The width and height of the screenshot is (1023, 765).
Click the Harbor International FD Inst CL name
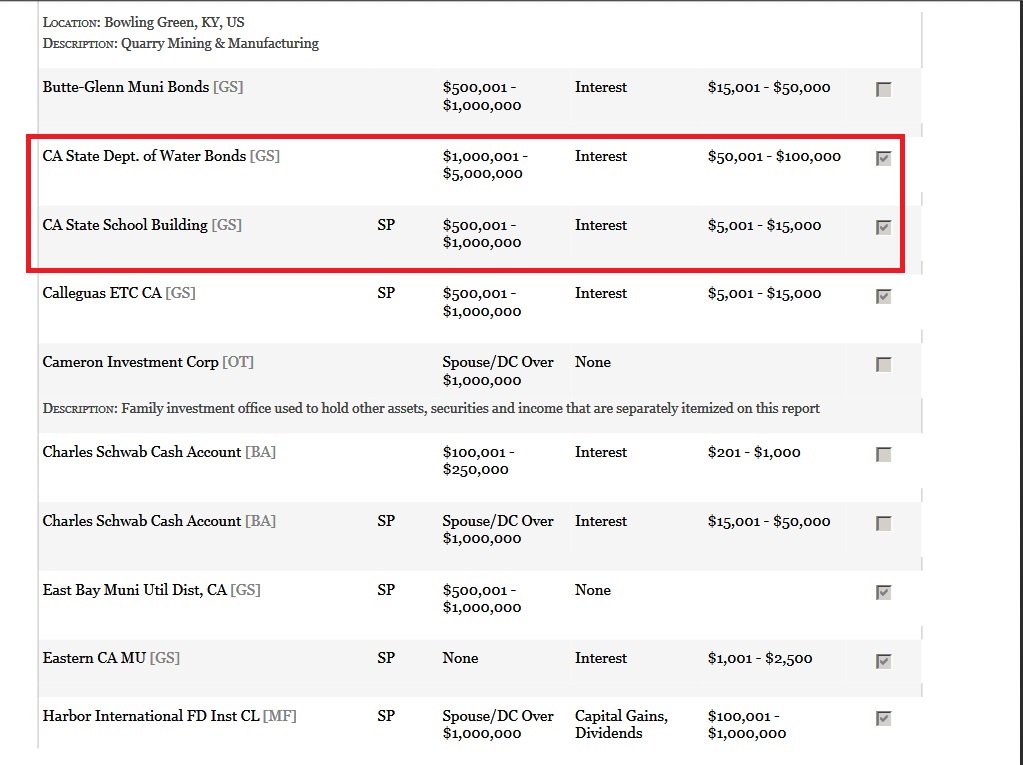[150, 716]
